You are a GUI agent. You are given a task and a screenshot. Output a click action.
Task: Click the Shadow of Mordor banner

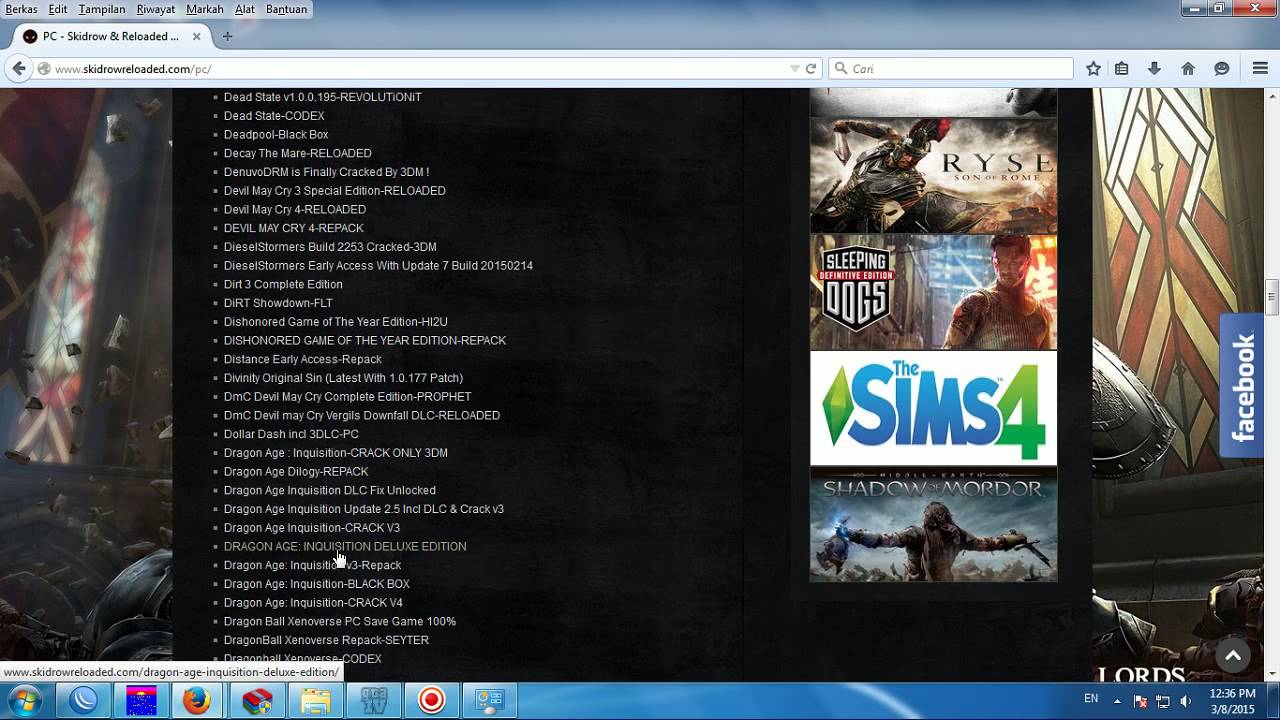(x=933, y=524)
